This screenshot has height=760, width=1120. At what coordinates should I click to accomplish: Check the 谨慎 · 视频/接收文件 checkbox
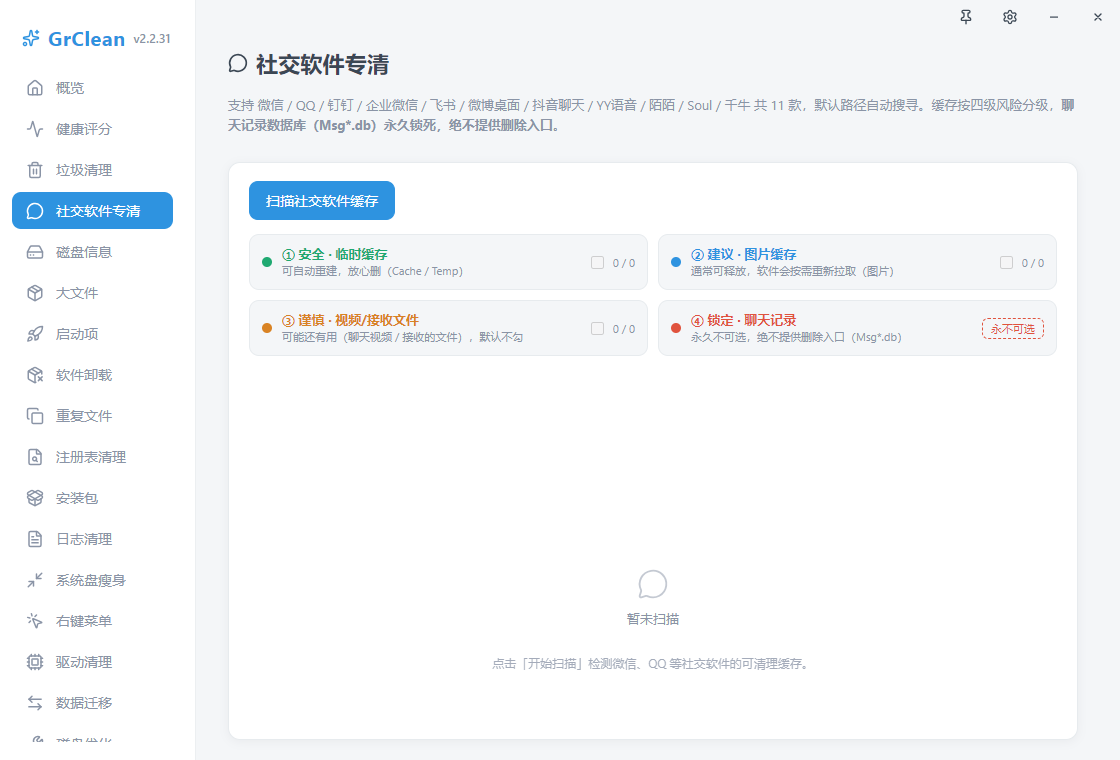[597, 328]
